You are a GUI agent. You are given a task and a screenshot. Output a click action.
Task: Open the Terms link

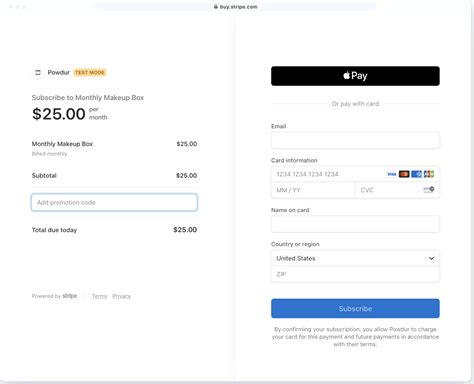click(99, 296)
